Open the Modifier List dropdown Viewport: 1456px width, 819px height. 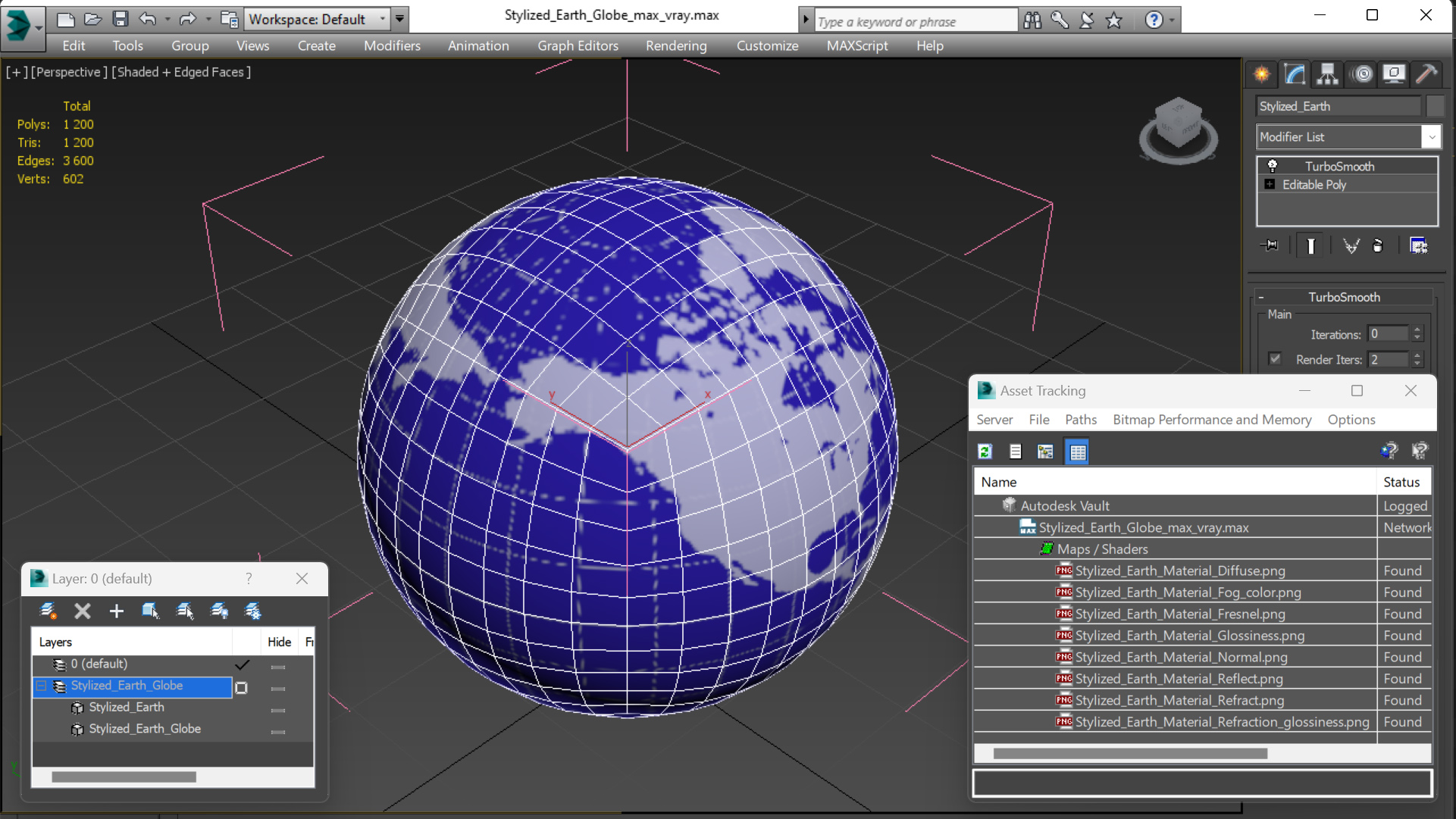coord(1431,136)
